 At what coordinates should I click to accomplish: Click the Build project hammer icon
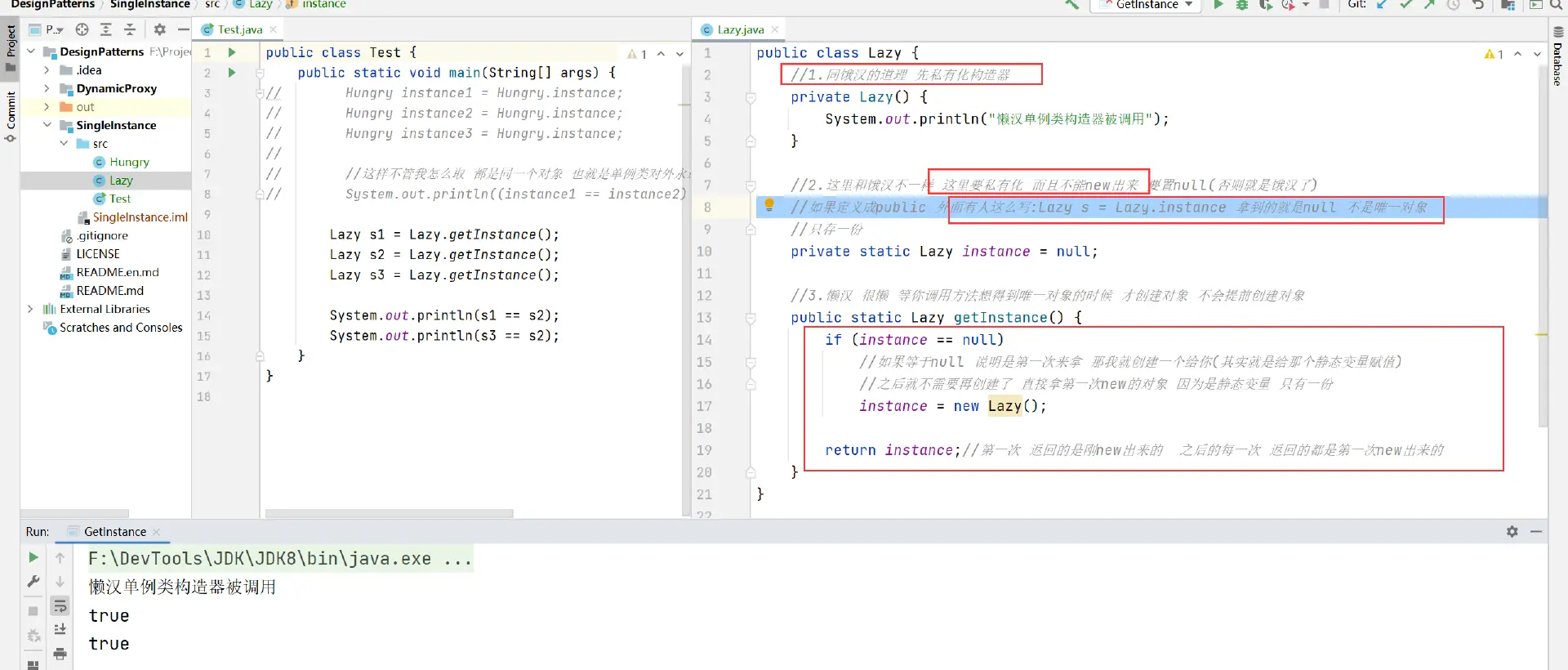1071,5
